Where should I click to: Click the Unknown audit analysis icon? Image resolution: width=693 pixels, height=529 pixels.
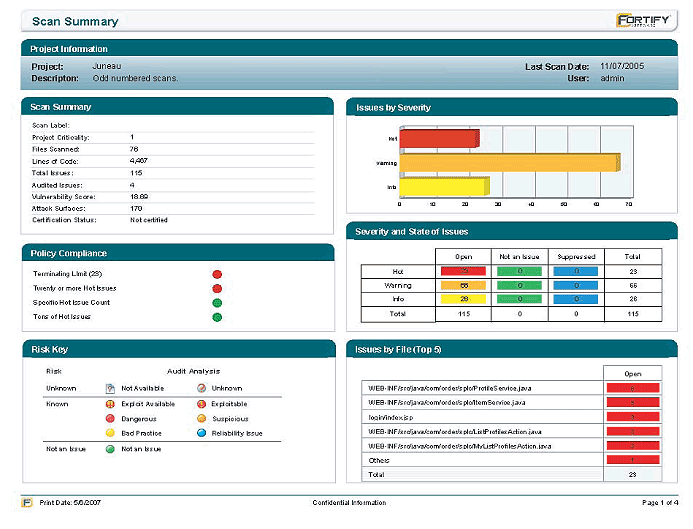tap(201, 388)
